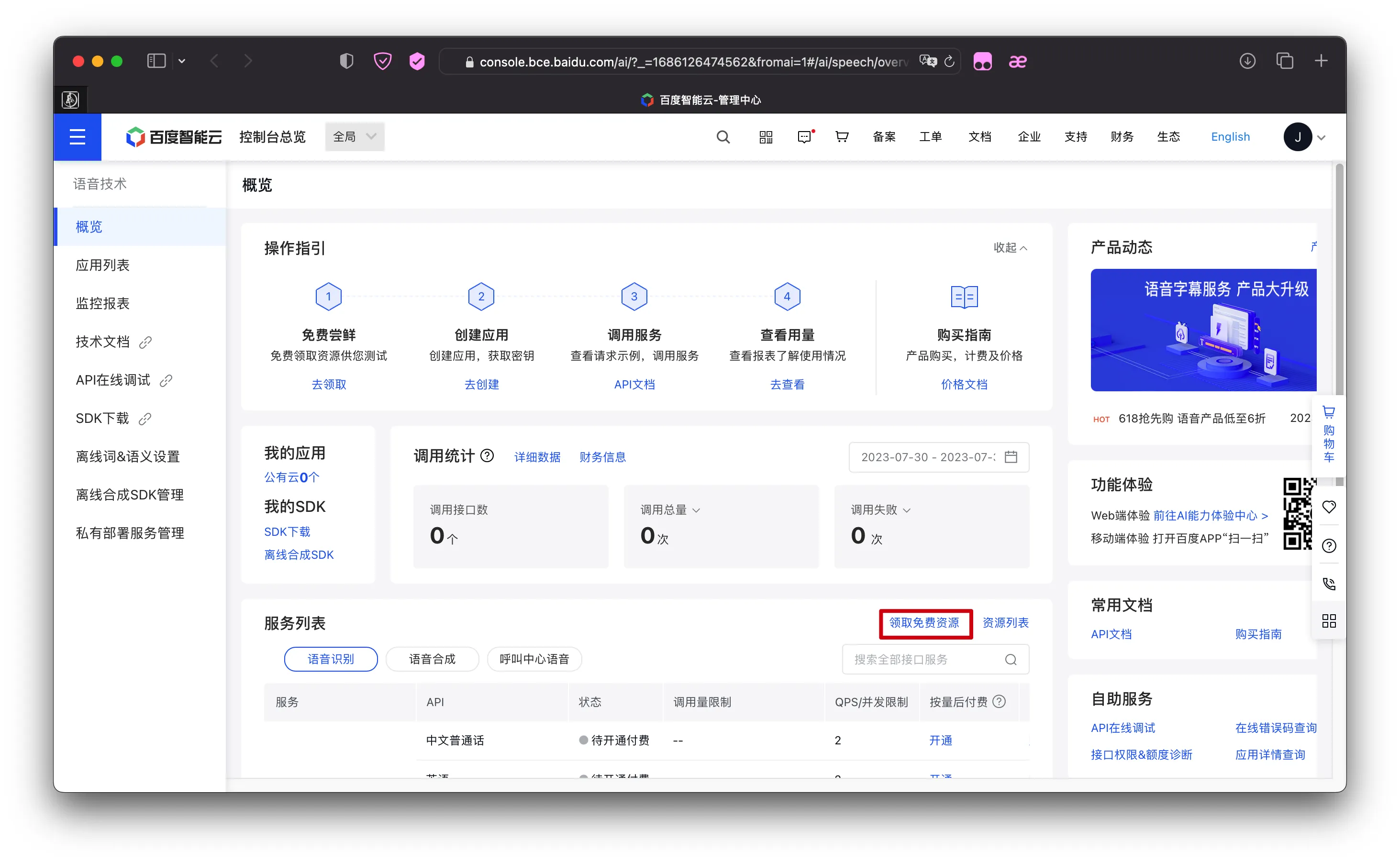
Task: Click the purple ae extension icon
Action: pos(1018,61)
